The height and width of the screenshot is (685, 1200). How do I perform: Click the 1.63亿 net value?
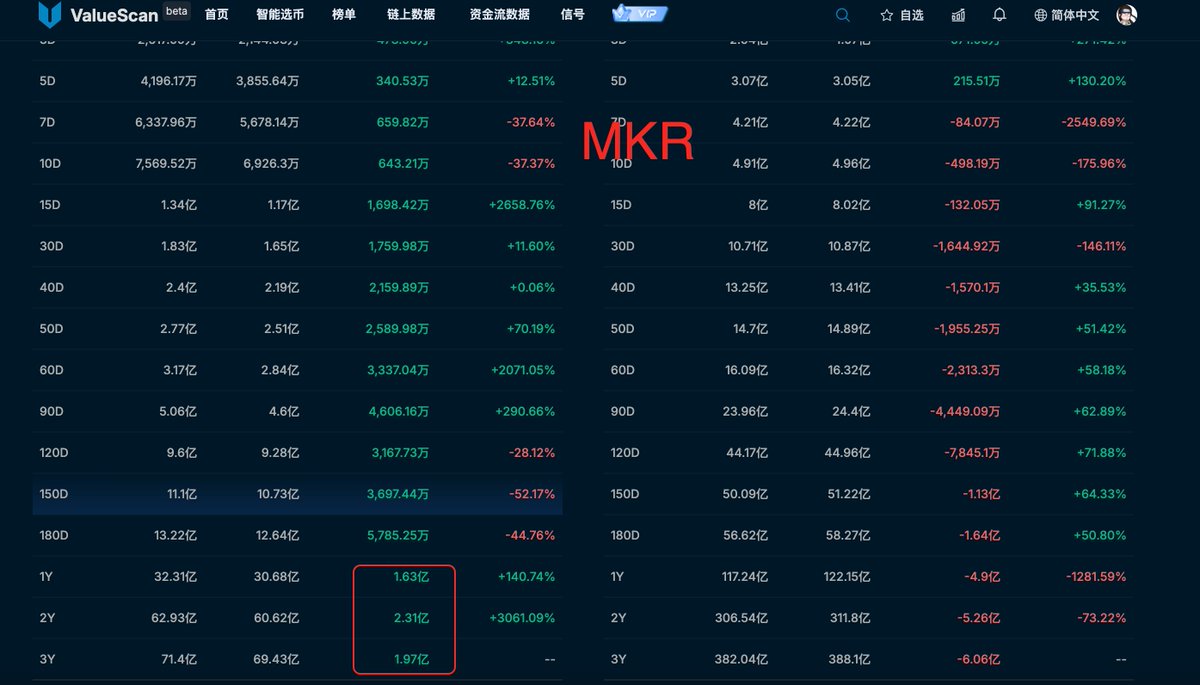pyautogui.click(x=412, y=576)
